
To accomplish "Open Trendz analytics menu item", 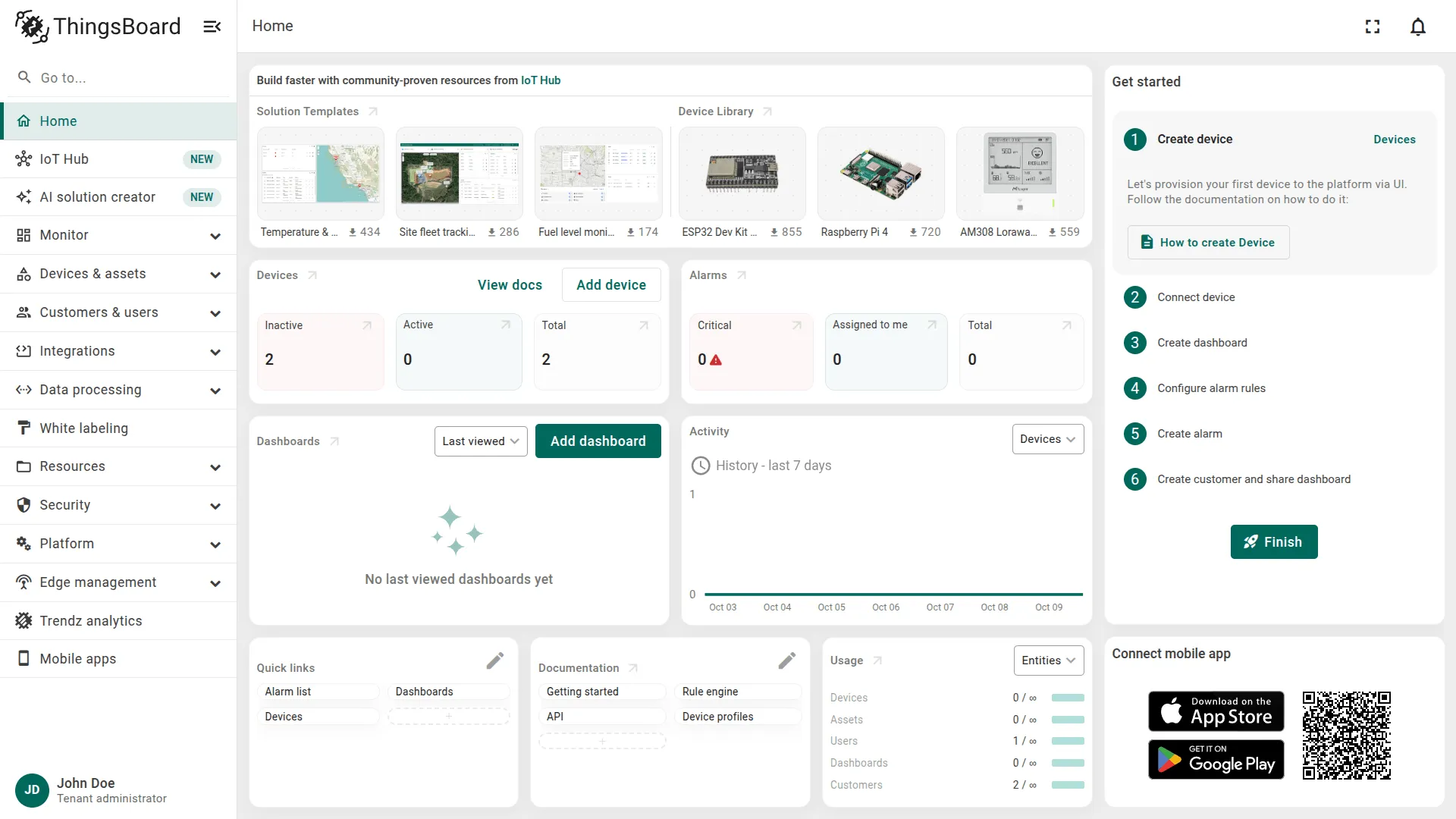I will click(x=118, y=621).
